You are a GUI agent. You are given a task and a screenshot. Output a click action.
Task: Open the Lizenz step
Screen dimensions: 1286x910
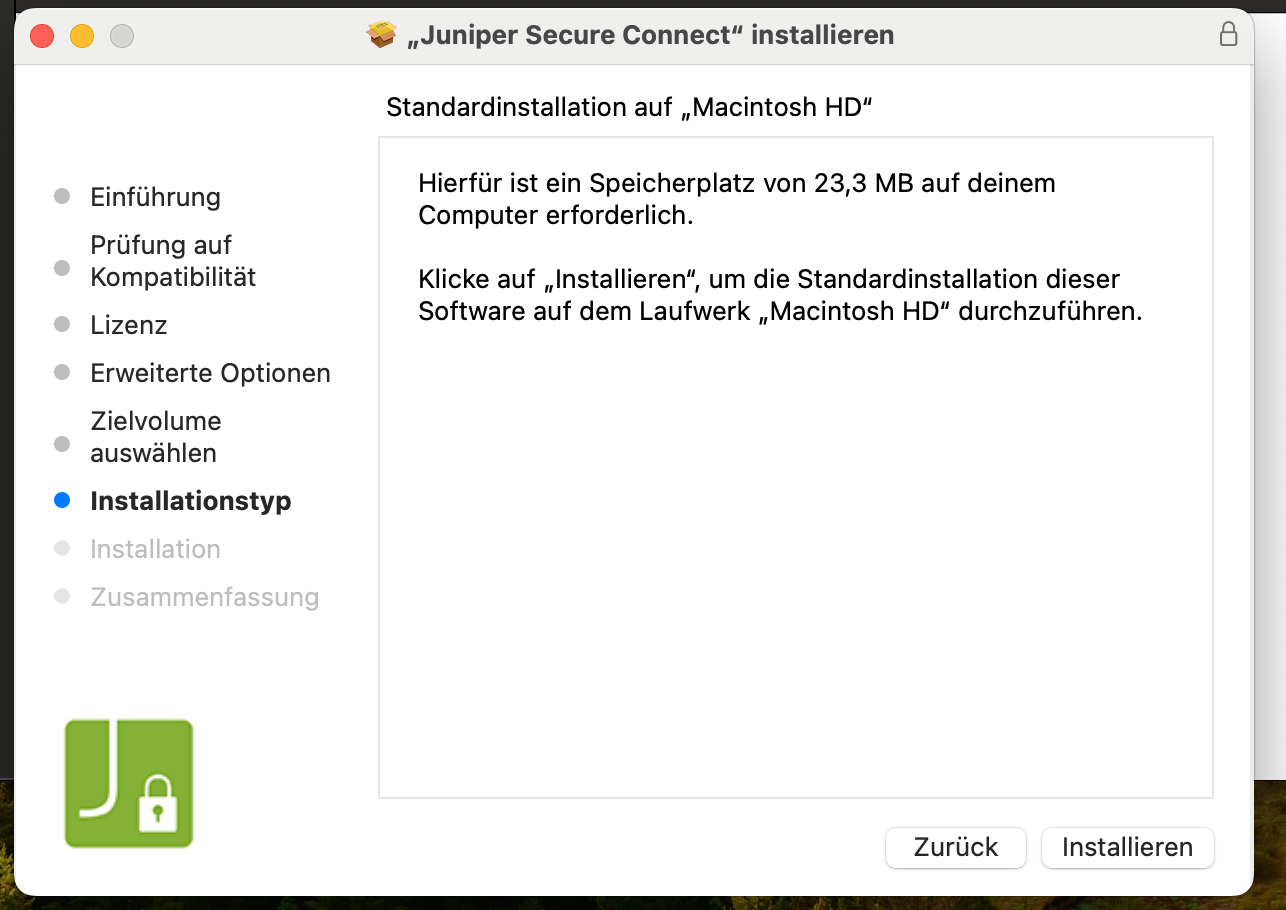tap(128, 325)
